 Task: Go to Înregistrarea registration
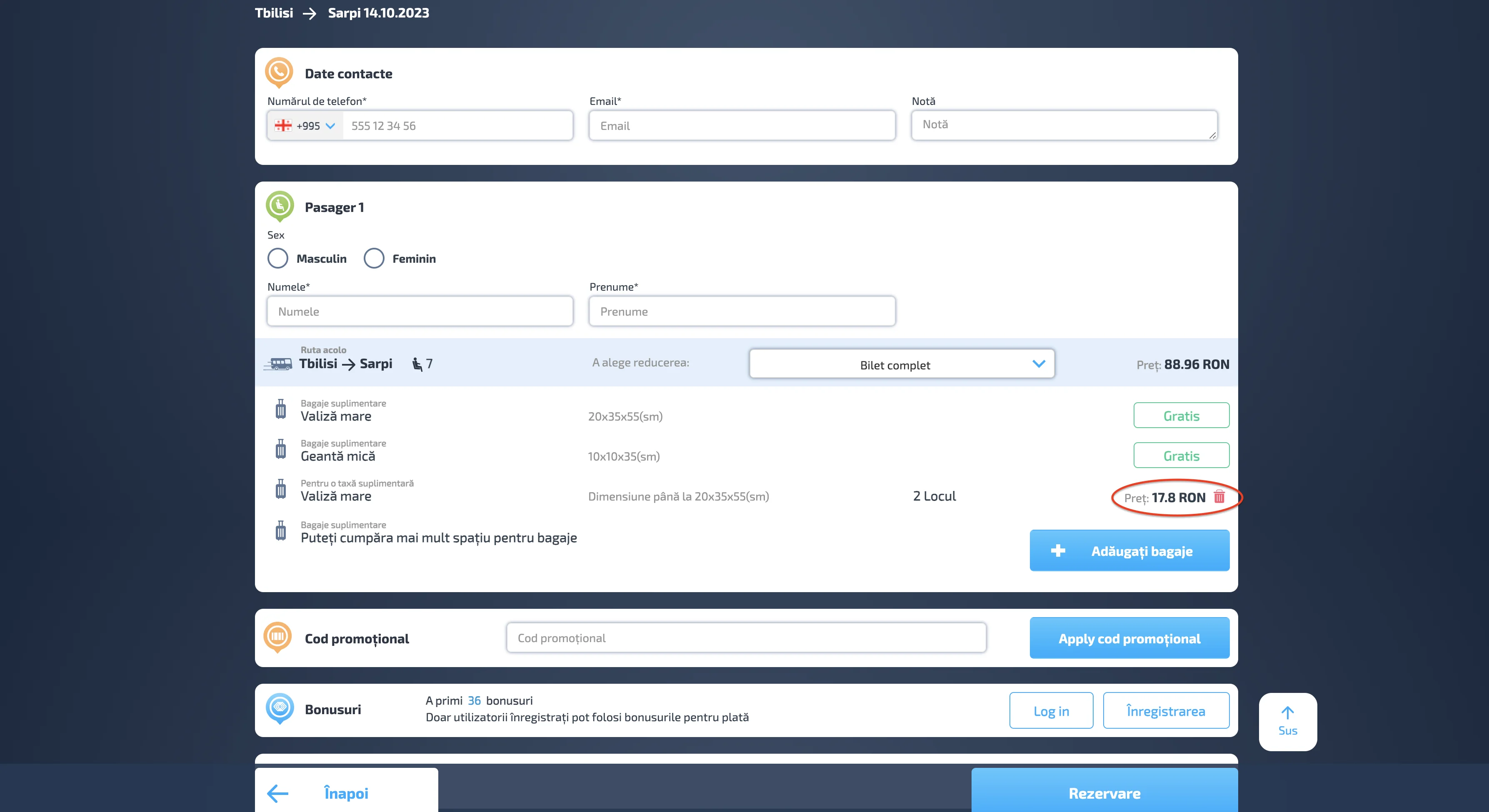click(x=1165, y=711)
